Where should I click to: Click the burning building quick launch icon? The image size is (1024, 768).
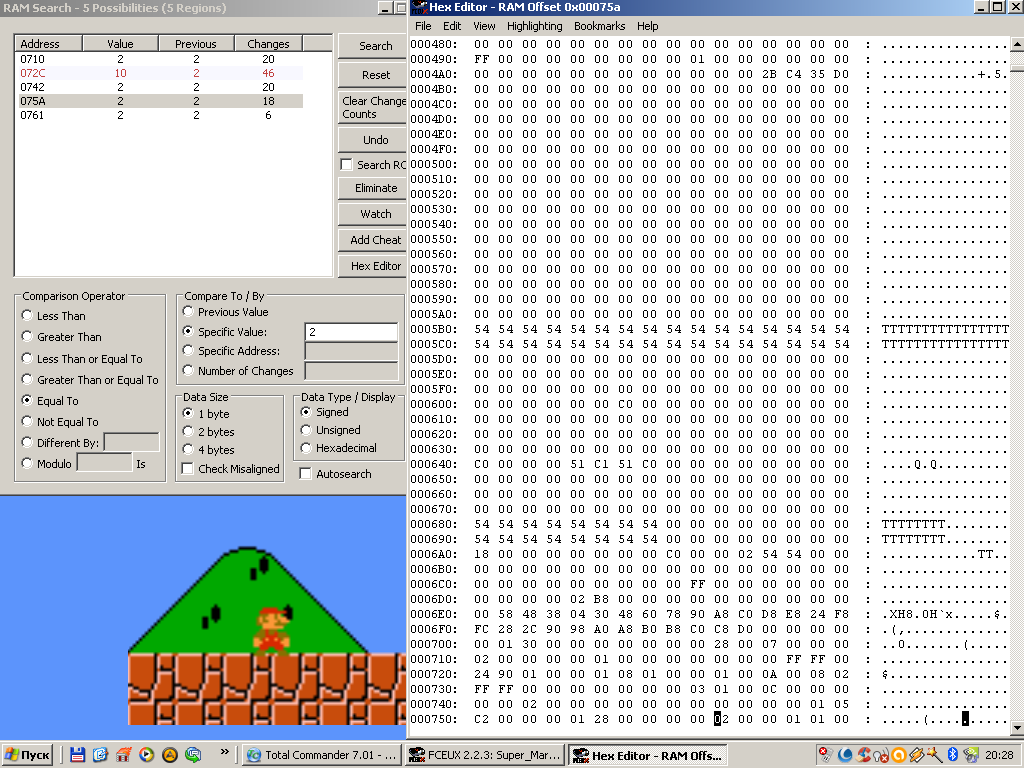(x=123, y=755)
